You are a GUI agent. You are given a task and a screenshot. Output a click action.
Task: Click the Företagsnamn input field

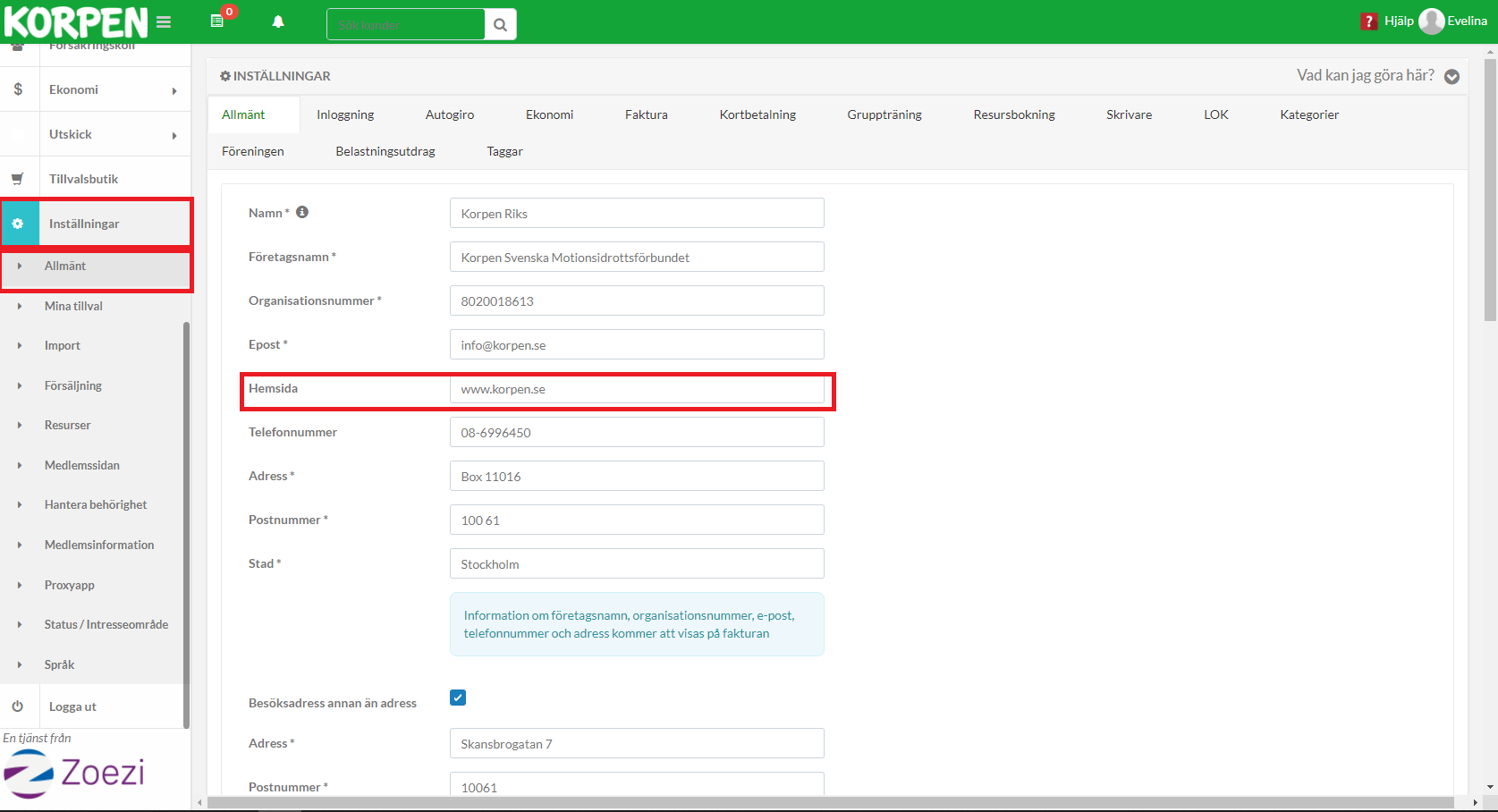pyautogui.click(x=637, y=257)
